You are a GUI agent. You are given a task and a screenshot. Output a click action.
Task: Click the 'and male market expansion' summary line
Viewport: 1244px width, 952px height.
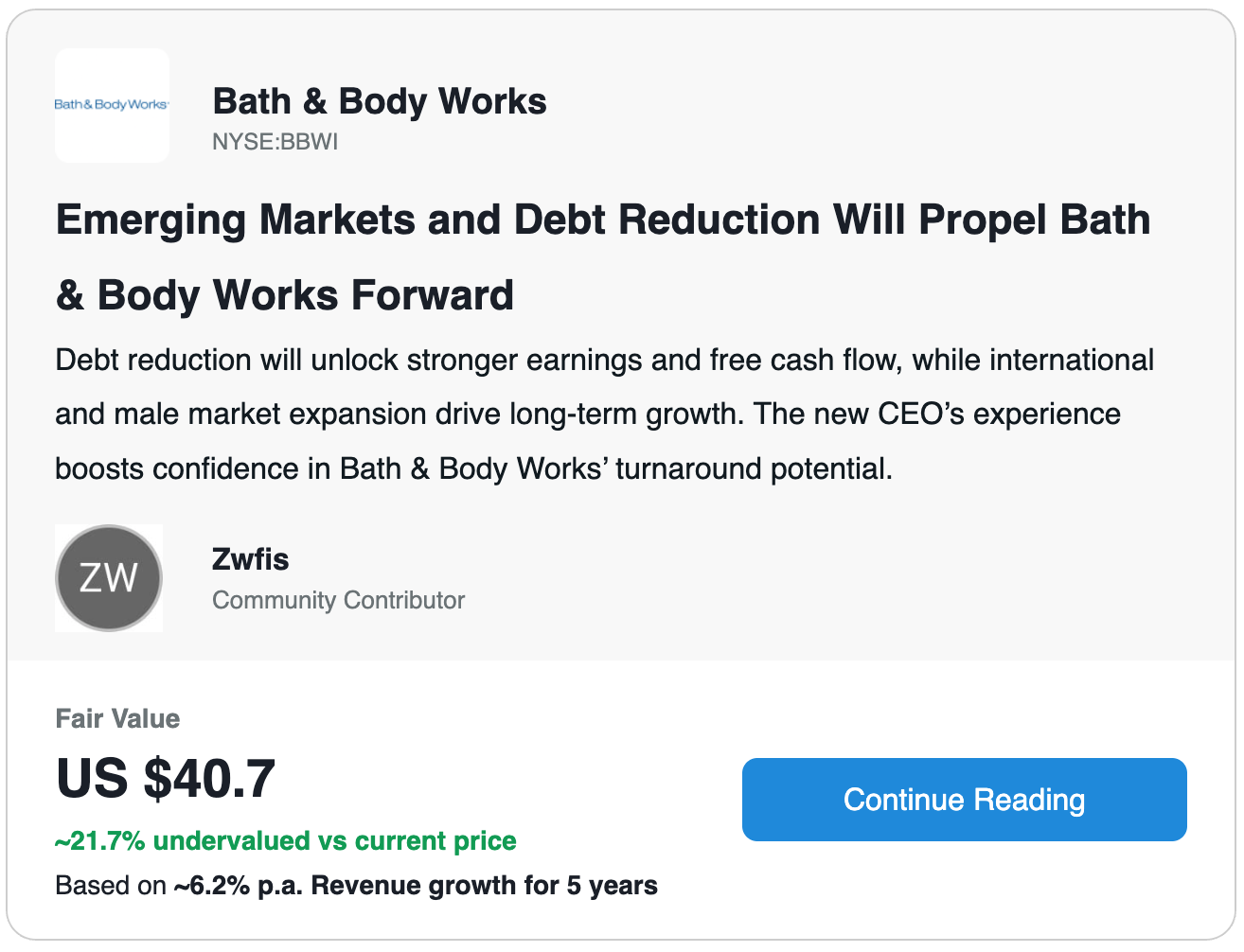(x=588, y=414)
